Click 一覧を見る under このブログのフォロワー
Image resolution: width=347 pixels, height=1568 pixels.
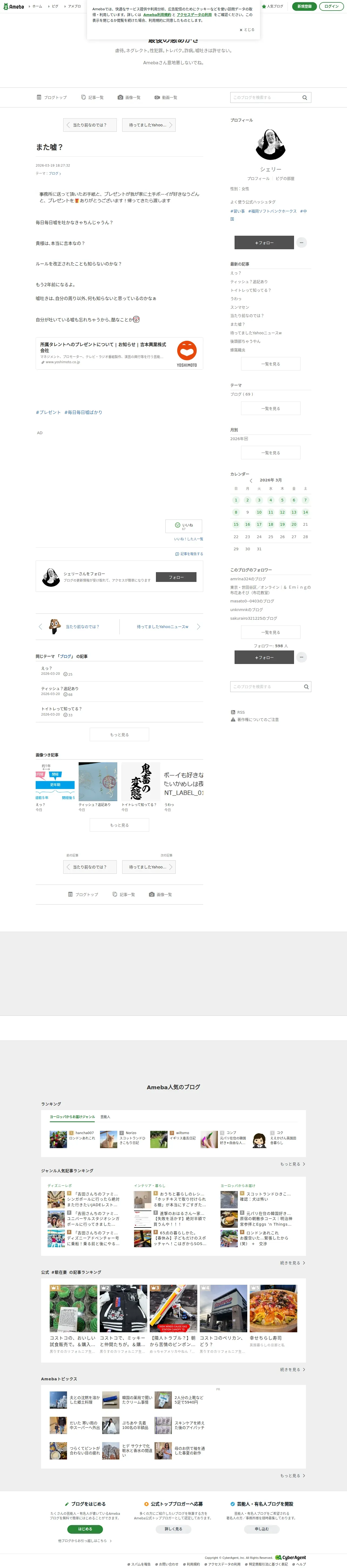[x=271, y=632]
